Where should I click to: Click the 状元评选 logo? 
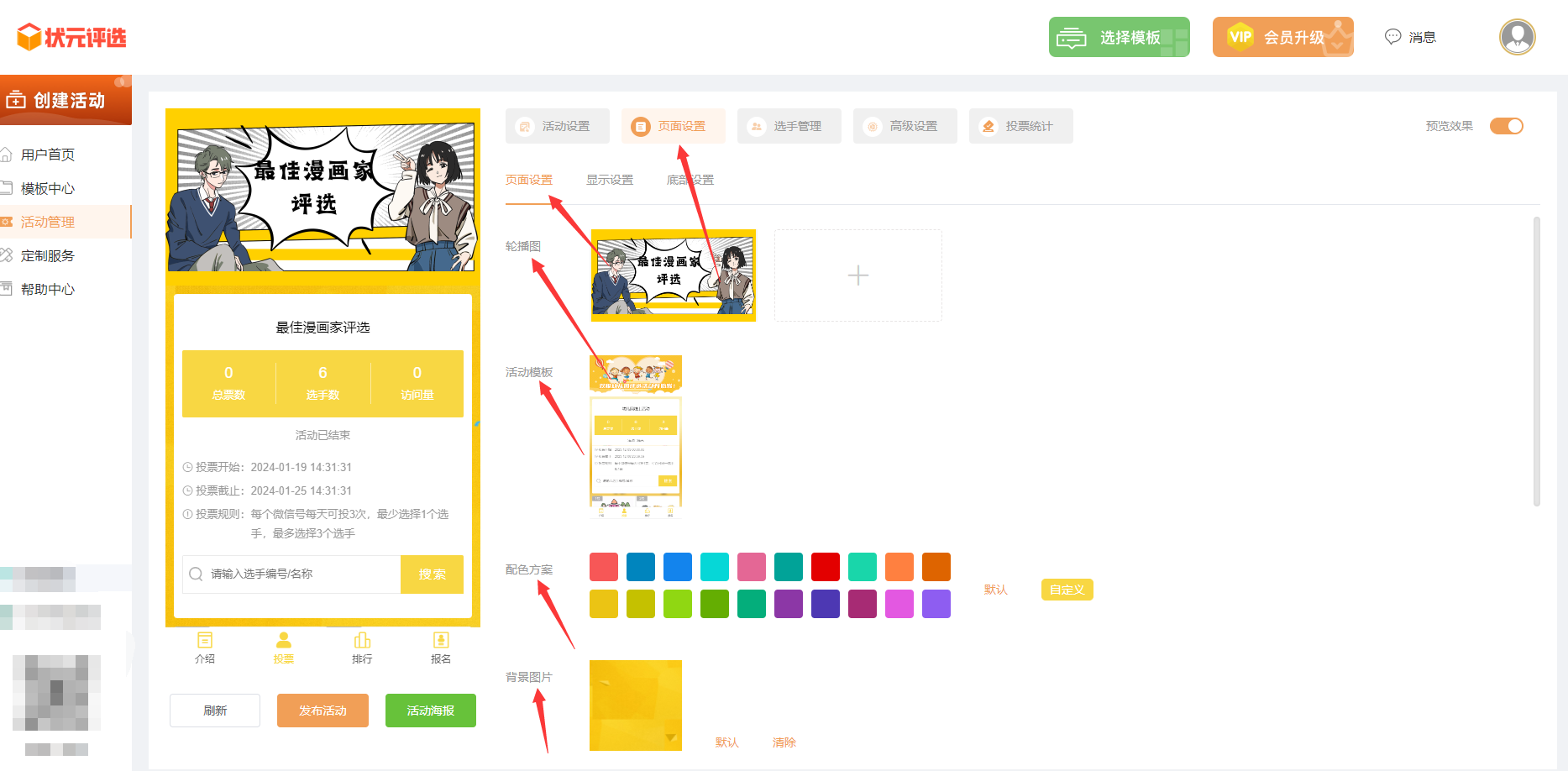[71, 37]
